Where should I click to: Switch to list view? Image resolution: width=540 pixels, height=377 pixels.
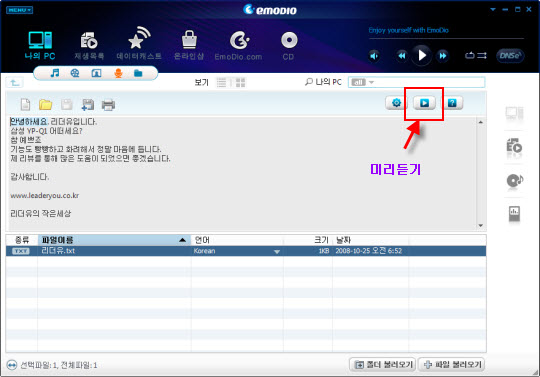[x=221, y=82]
